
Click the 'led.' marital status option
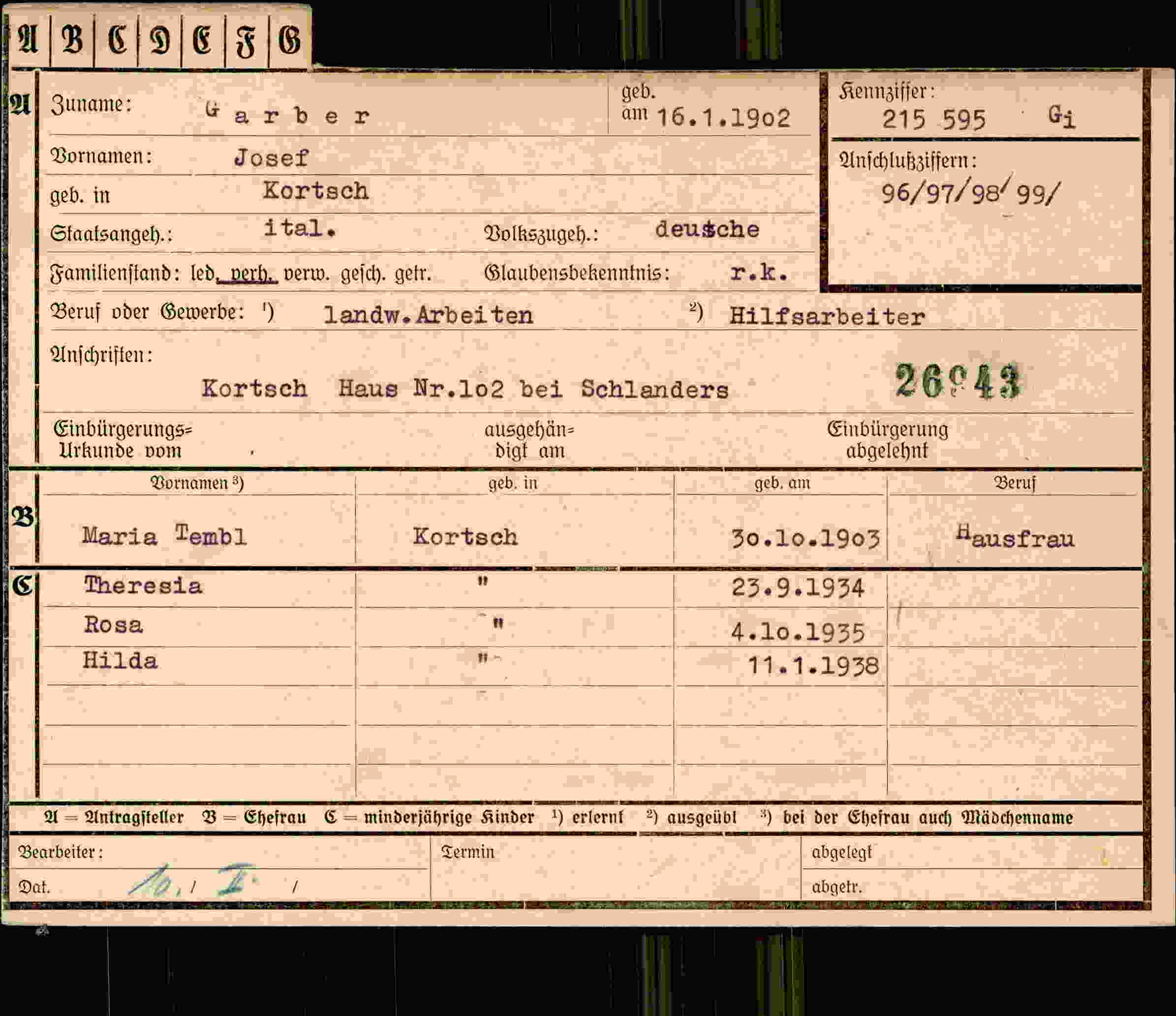(203, 274)
